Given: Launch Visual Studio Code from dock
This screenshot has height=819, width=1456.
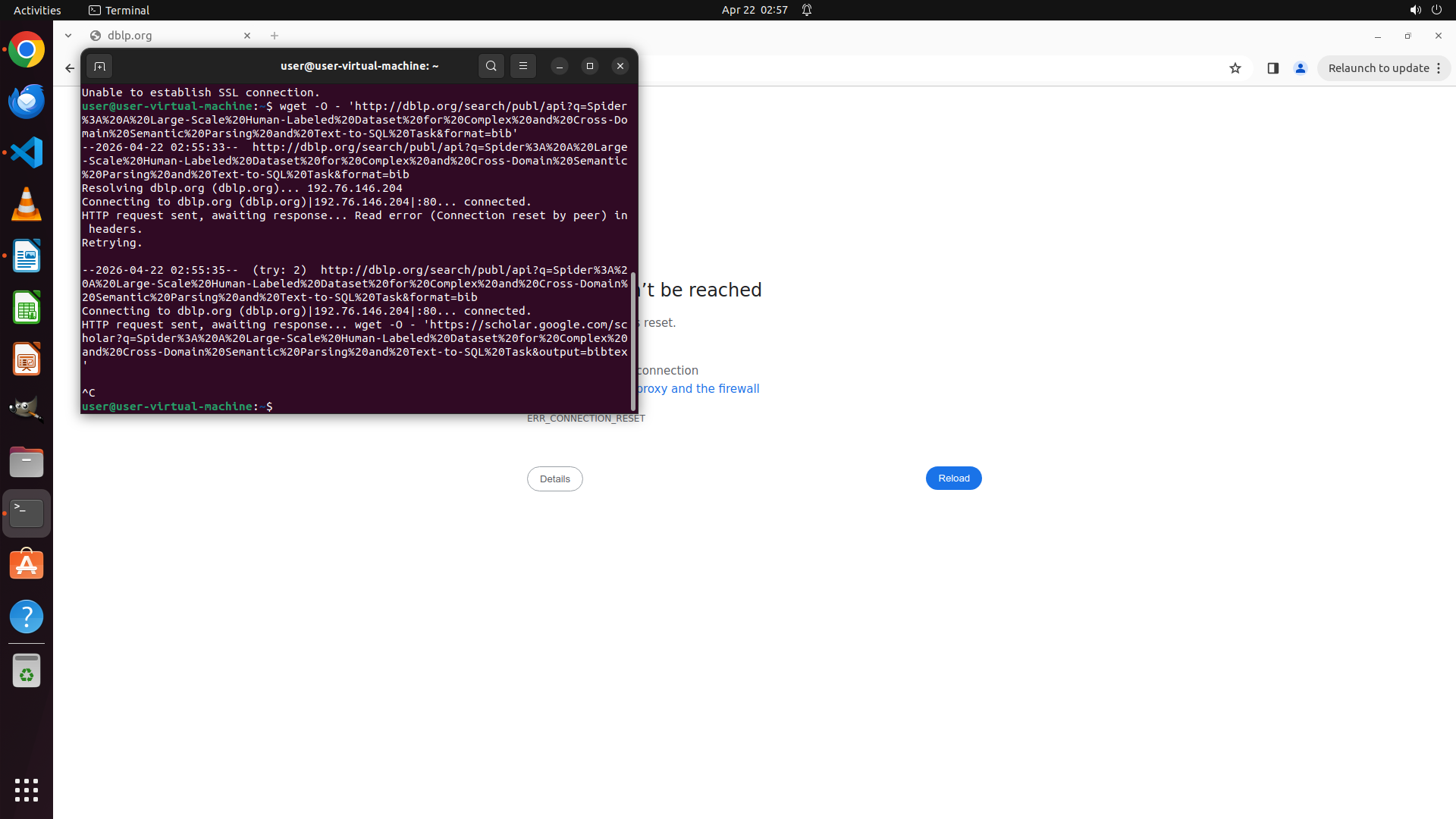Looking at the screenshot, I should [27, 152].
